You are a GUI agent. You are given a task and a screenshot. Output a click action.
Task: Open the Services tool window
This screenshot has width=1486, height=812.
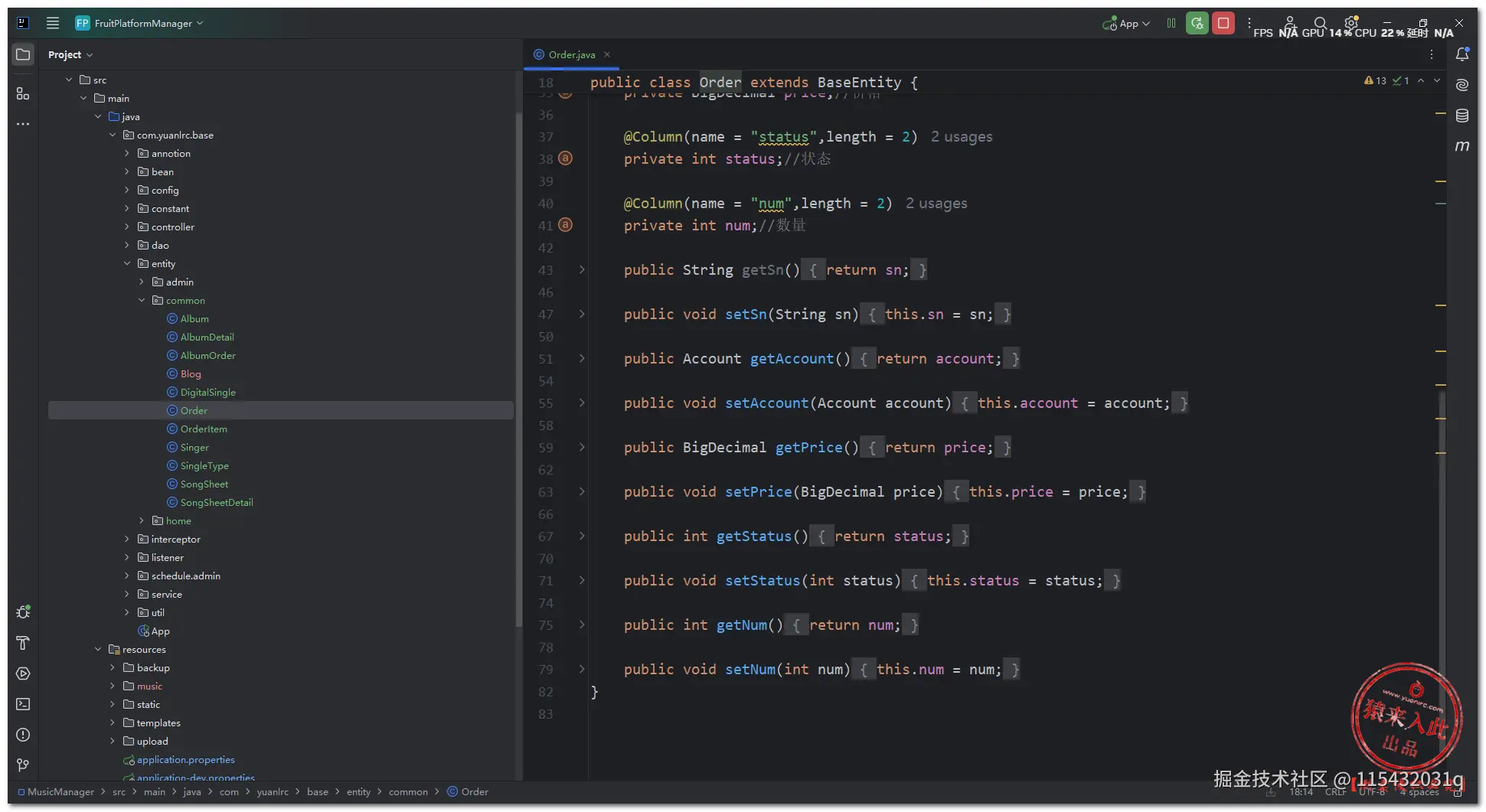pos(23,673)
